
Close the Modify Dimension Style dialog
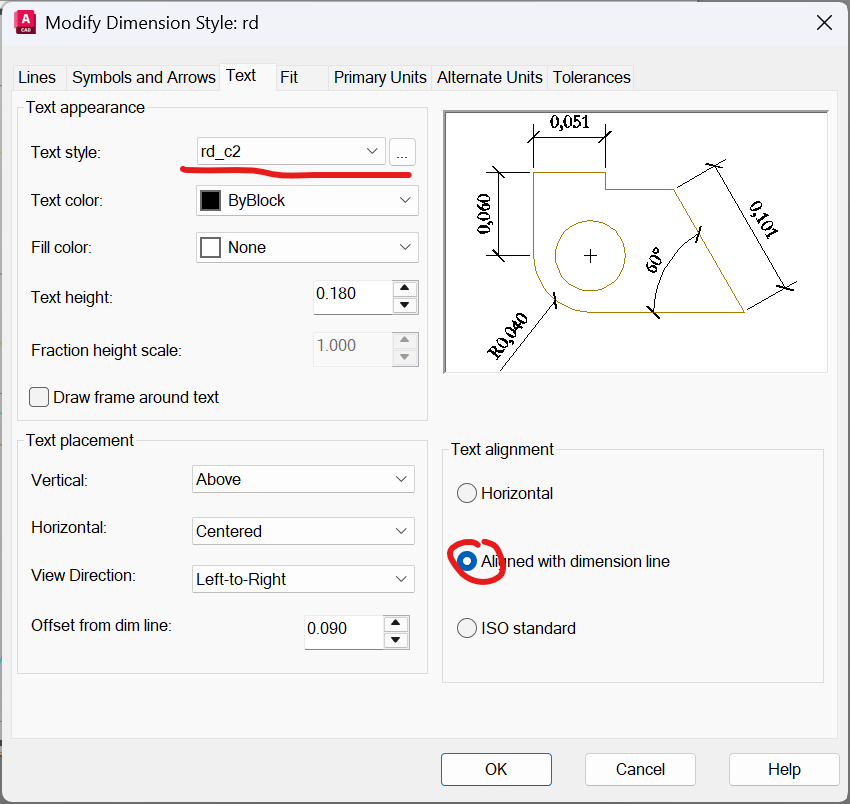coord(824,22)
